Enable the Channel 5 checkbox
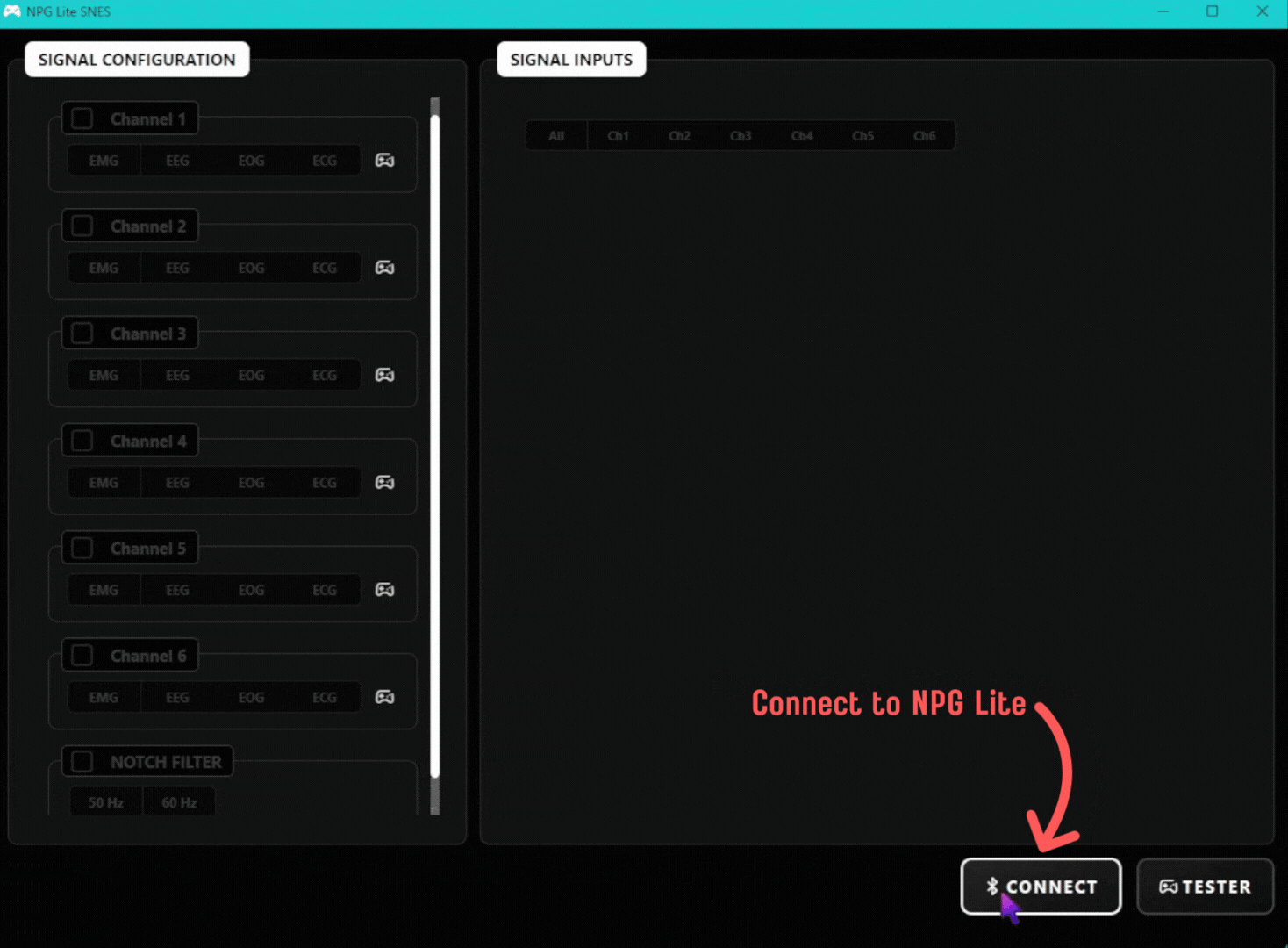Screen dimensions: 1288x948 pyautogui.click(x=82, y=548)
